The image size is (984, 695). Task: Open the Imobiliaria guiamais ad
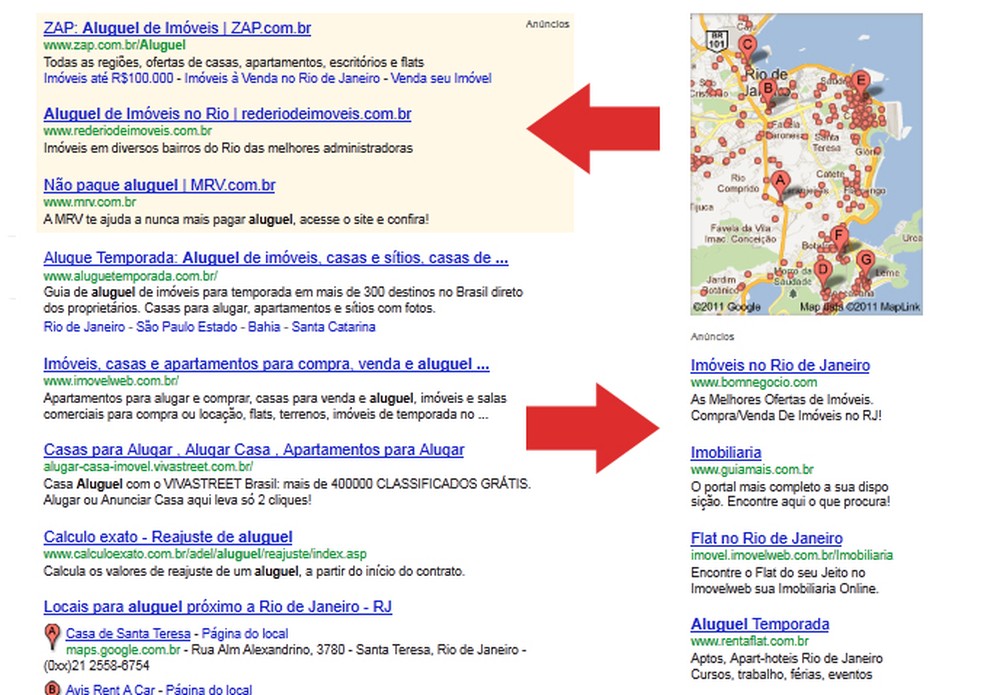coord(725,453)
